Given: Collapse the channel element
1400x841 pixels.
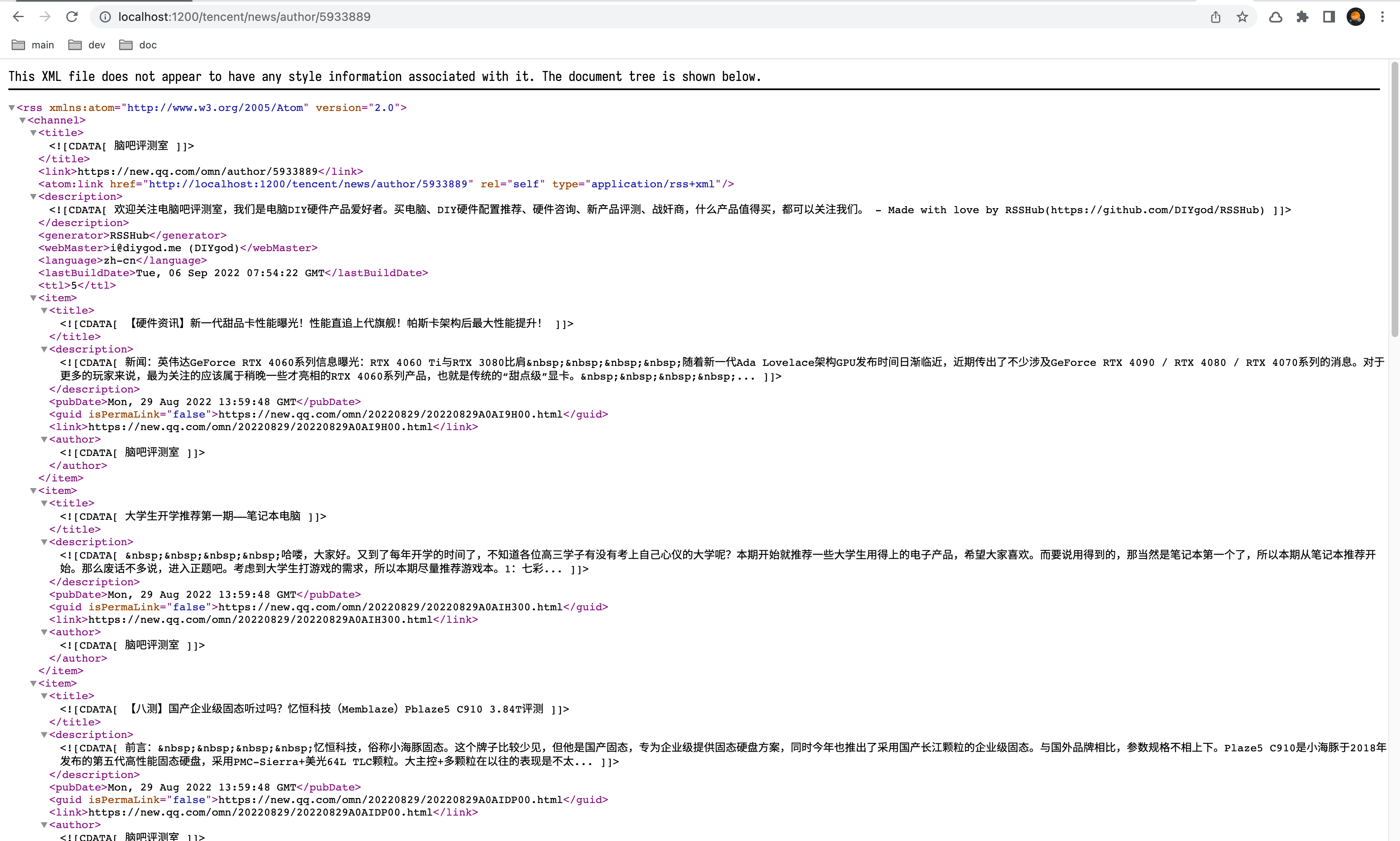Looking at the screenshot, I should (23, 120).
